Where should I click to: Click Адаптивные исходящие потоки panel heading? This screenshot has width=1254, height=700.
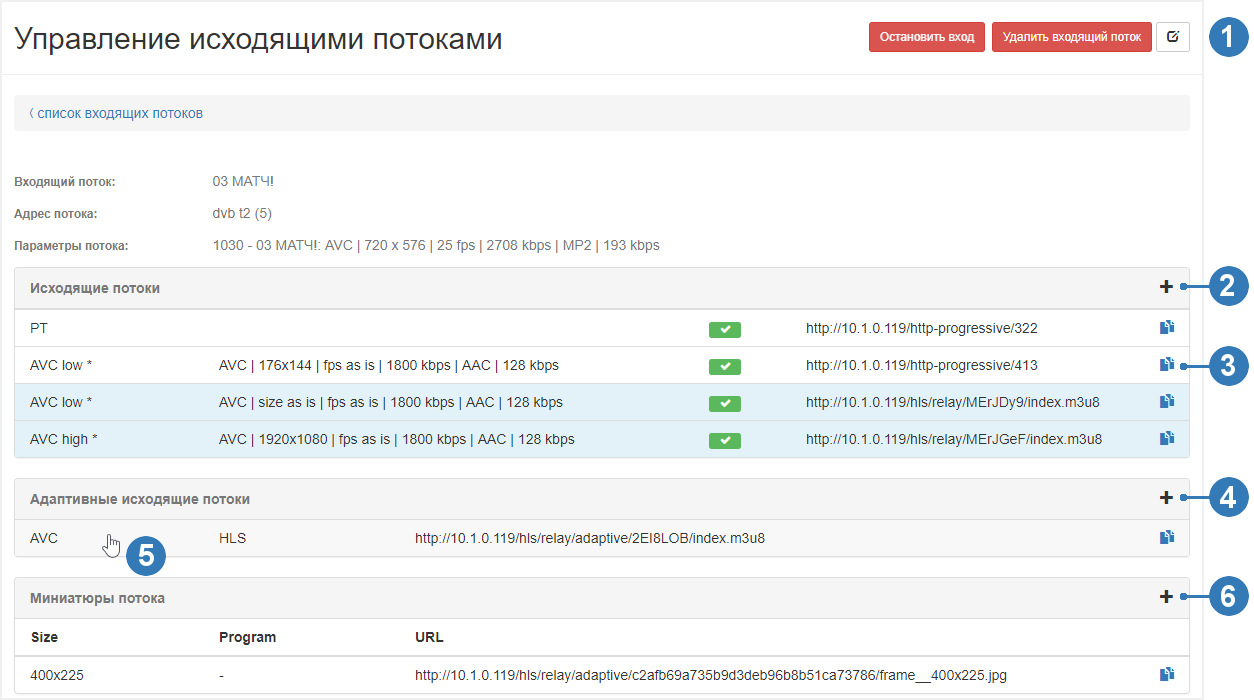[140, 498]
